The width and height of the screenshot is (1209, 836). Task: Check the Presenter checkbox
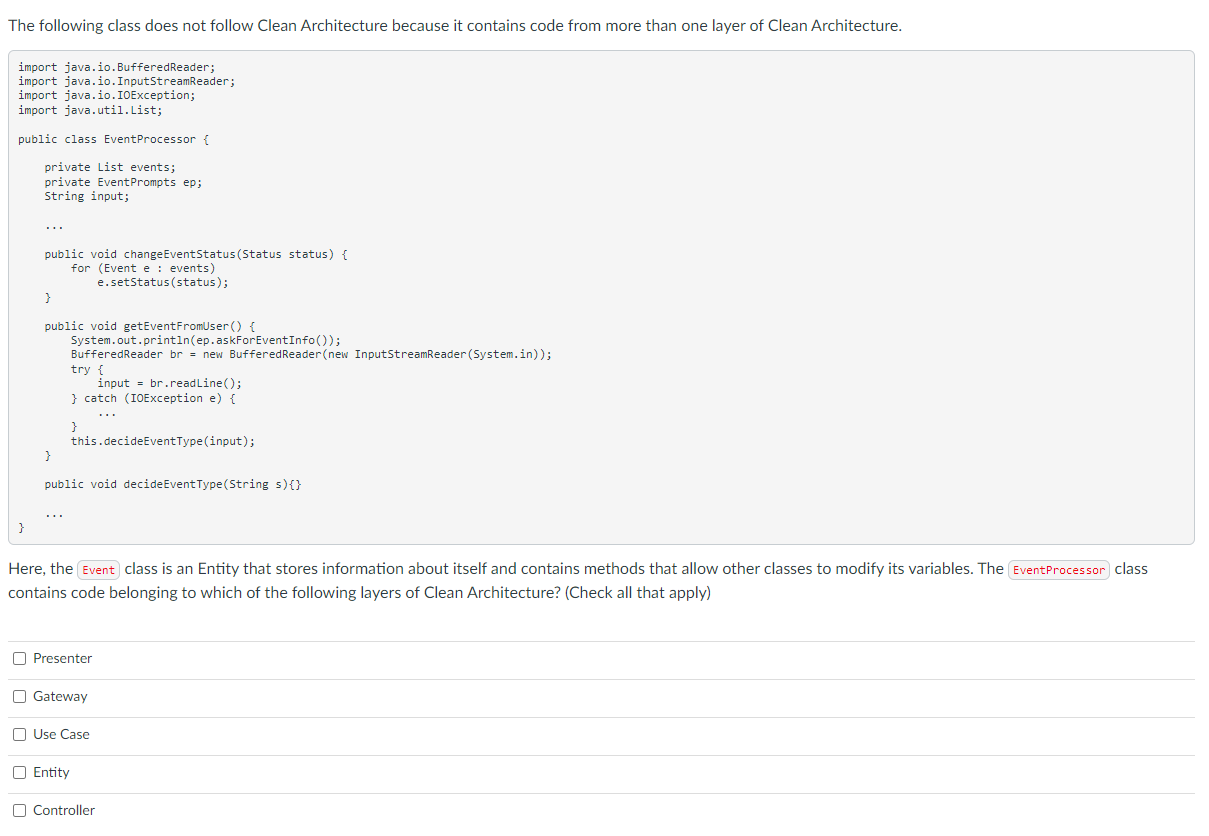tap(20, 658)
